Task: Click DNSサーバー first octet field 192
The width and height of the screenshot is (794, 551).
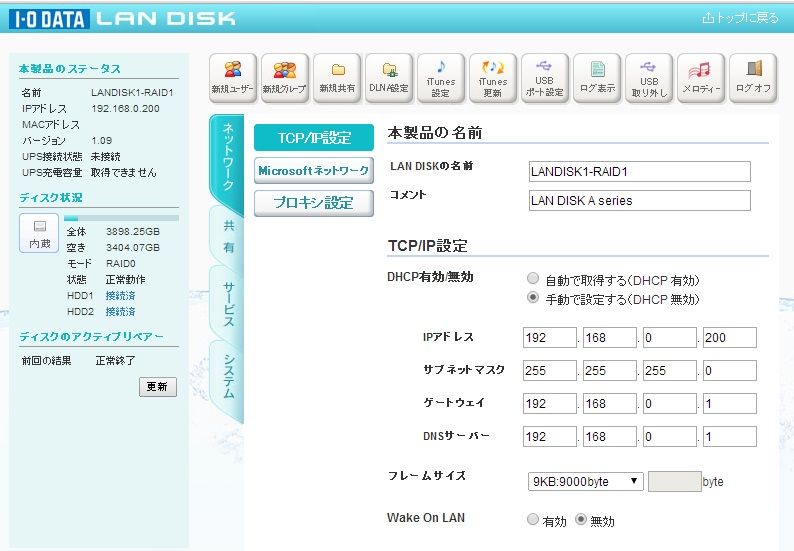Action: pyautogui.click(x=549, y=437)
